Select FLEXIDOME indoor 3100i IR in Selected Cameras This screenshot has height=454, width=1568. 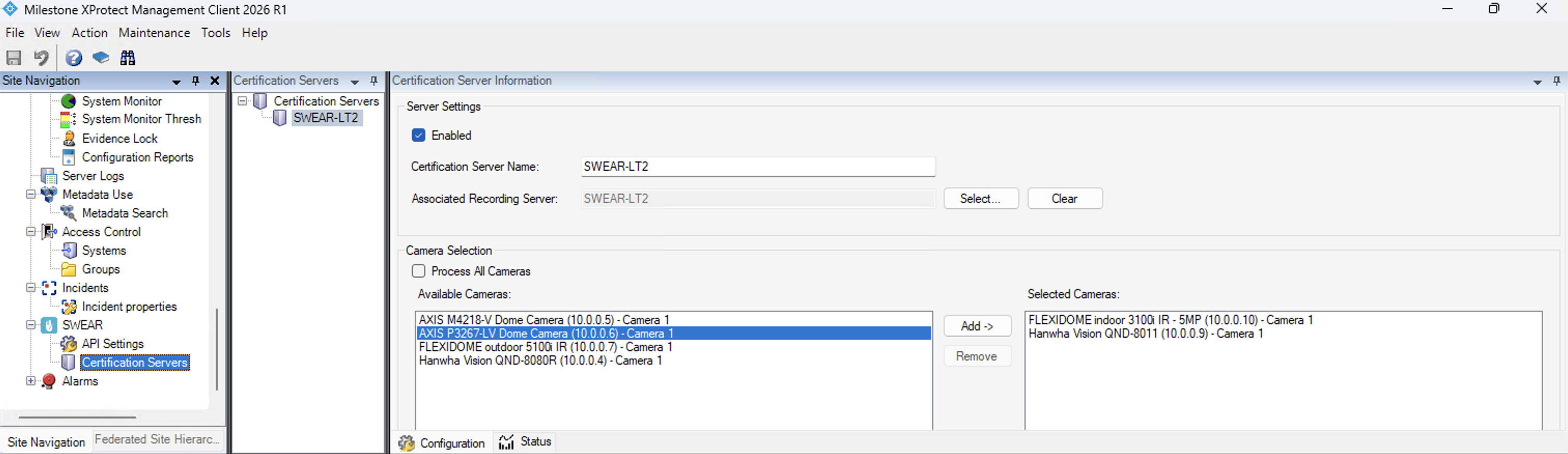pos(1283,320)
